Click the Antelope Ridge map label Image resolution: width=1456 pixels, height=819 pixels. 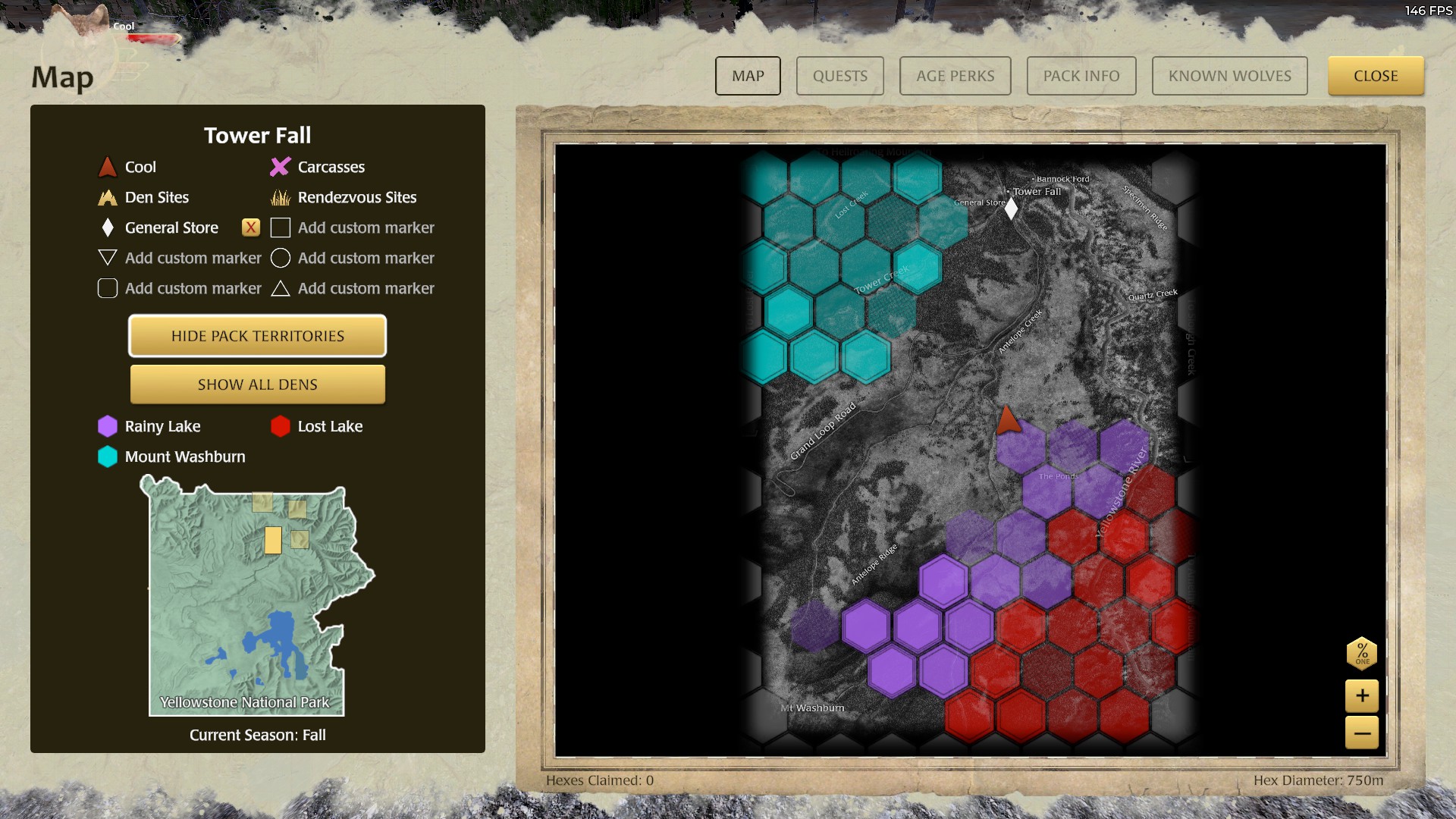click(x=874, y=564)
